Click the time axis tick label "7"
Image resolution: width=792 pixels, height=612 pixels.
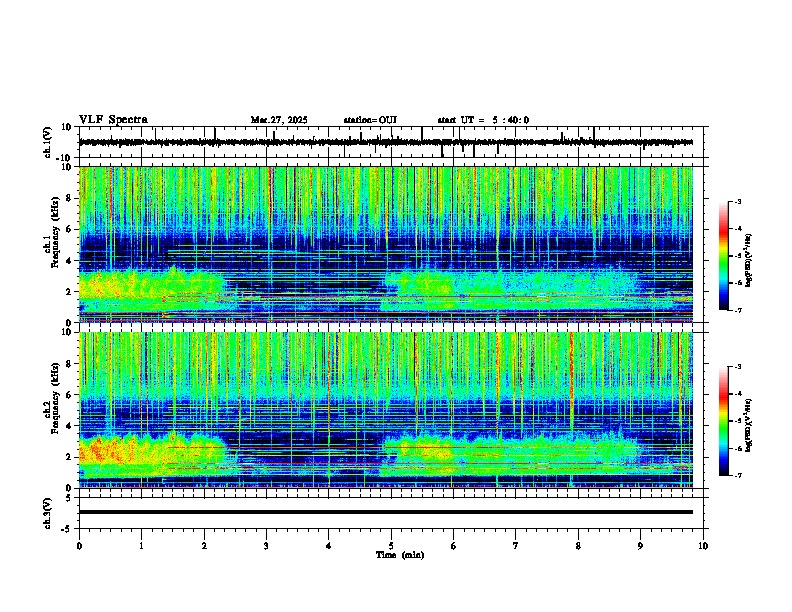tap(516, 546)
